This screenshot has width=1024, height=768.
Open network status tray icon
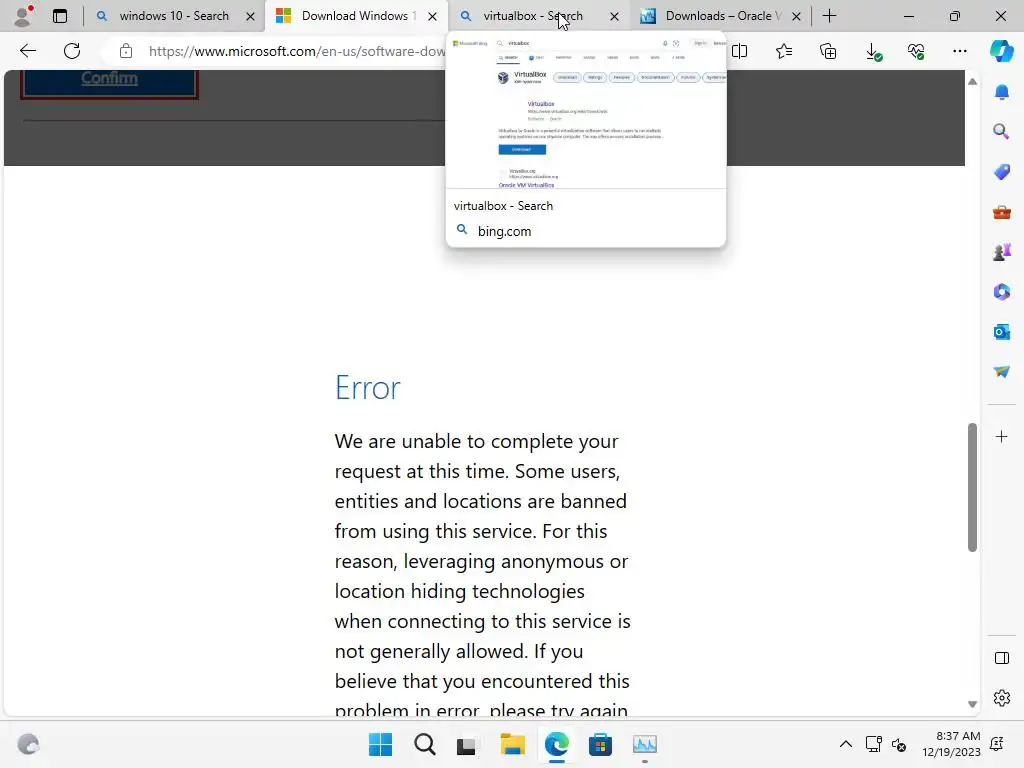point(873,744)
